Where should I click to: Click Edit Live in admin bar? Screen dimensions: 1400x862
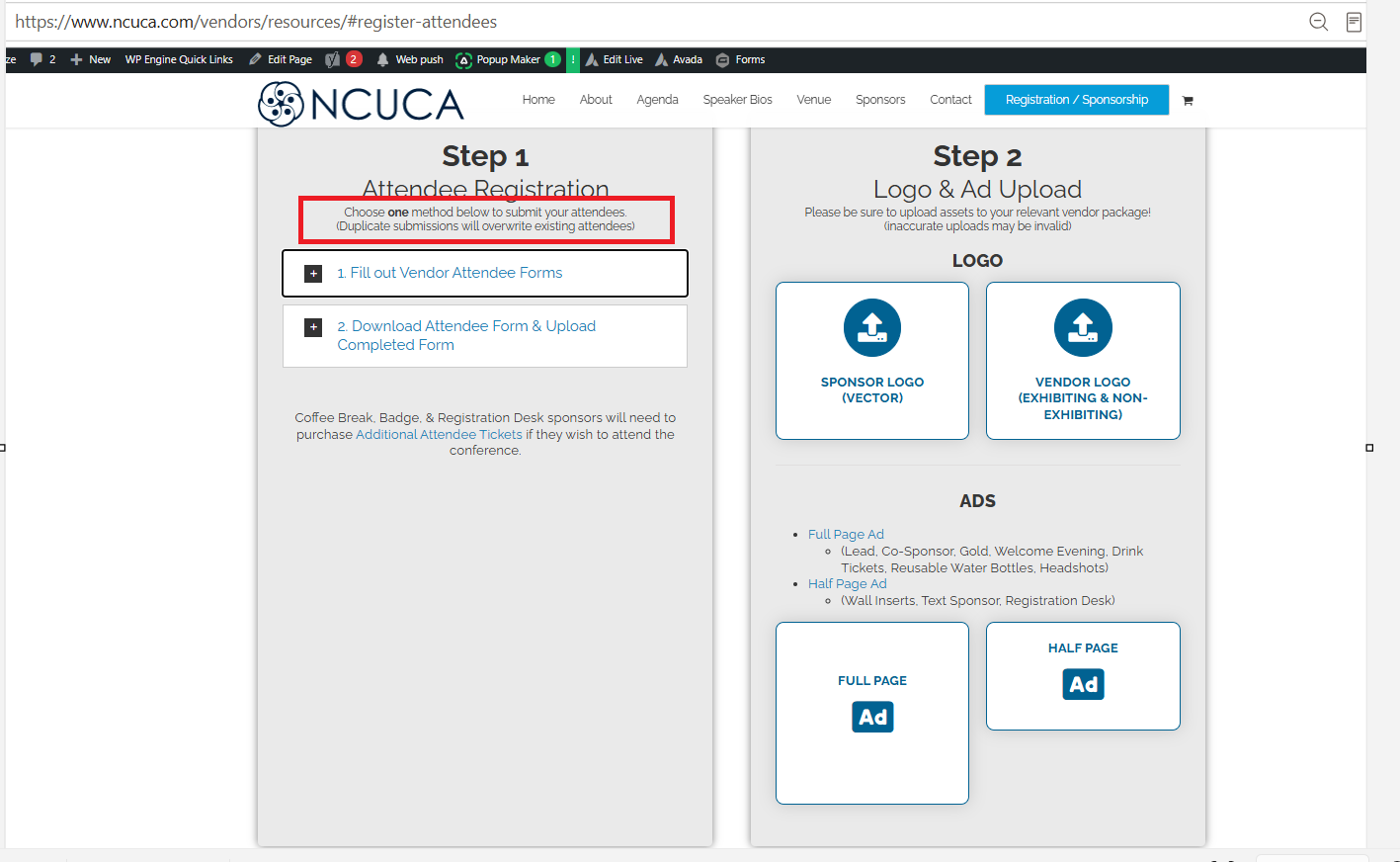[614, 59]
